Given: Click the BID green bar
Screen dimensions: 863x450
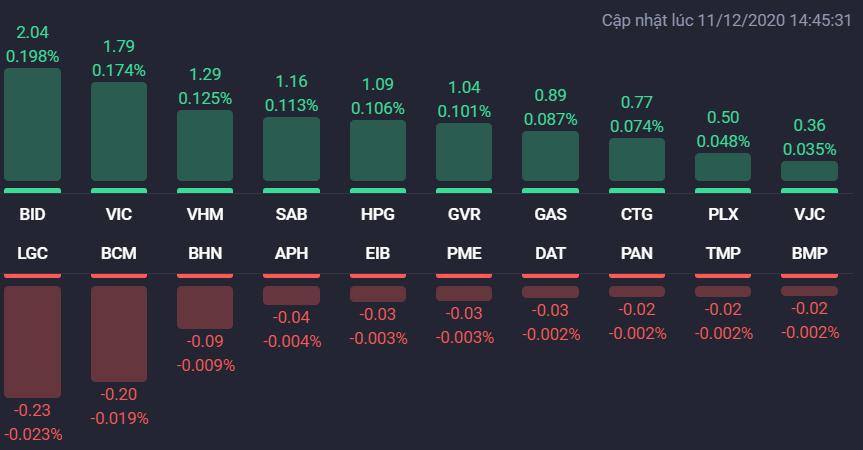Looking at the screenshot, I should pos(32,125).
